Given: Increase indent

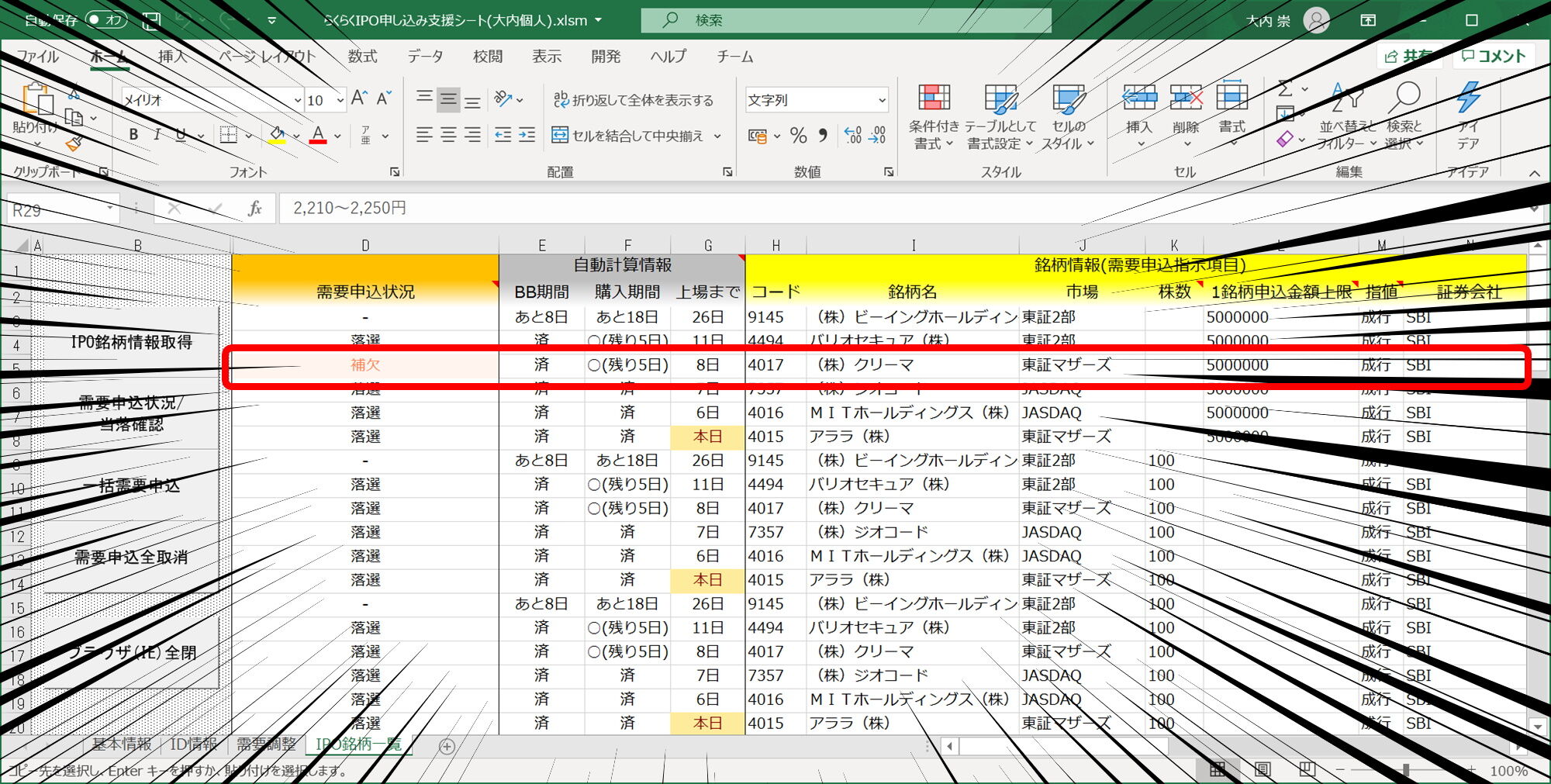Looking at the screenshot, I should (527, 135).
